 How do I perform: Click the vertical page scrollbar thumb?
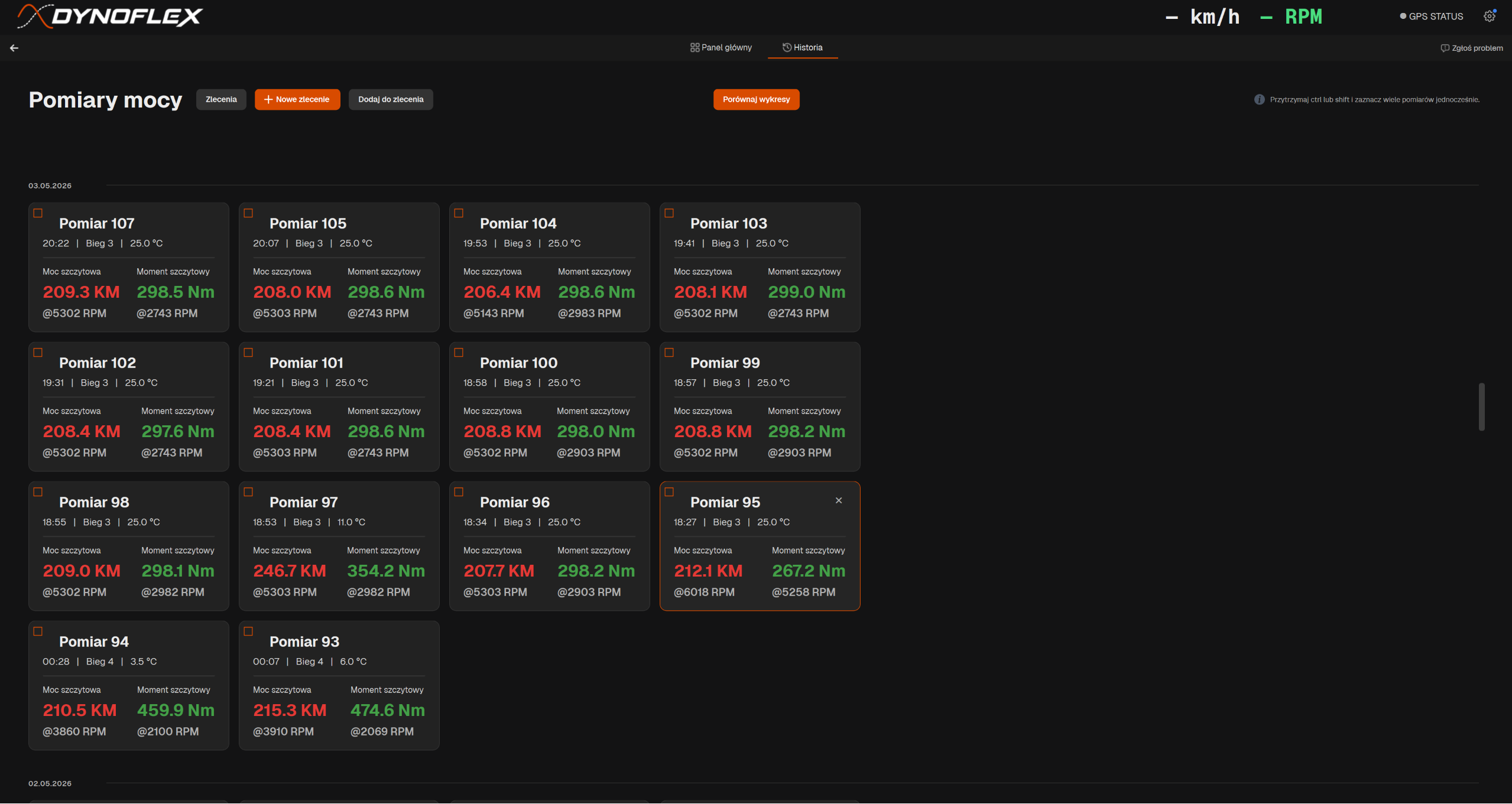coord(1481,407)
